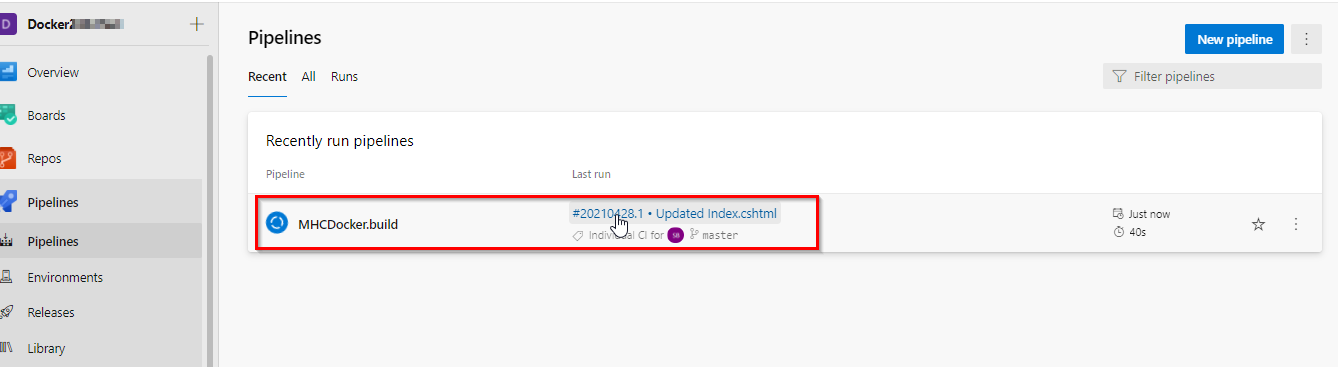Open the Library icon in sidebar

(7, 348)
